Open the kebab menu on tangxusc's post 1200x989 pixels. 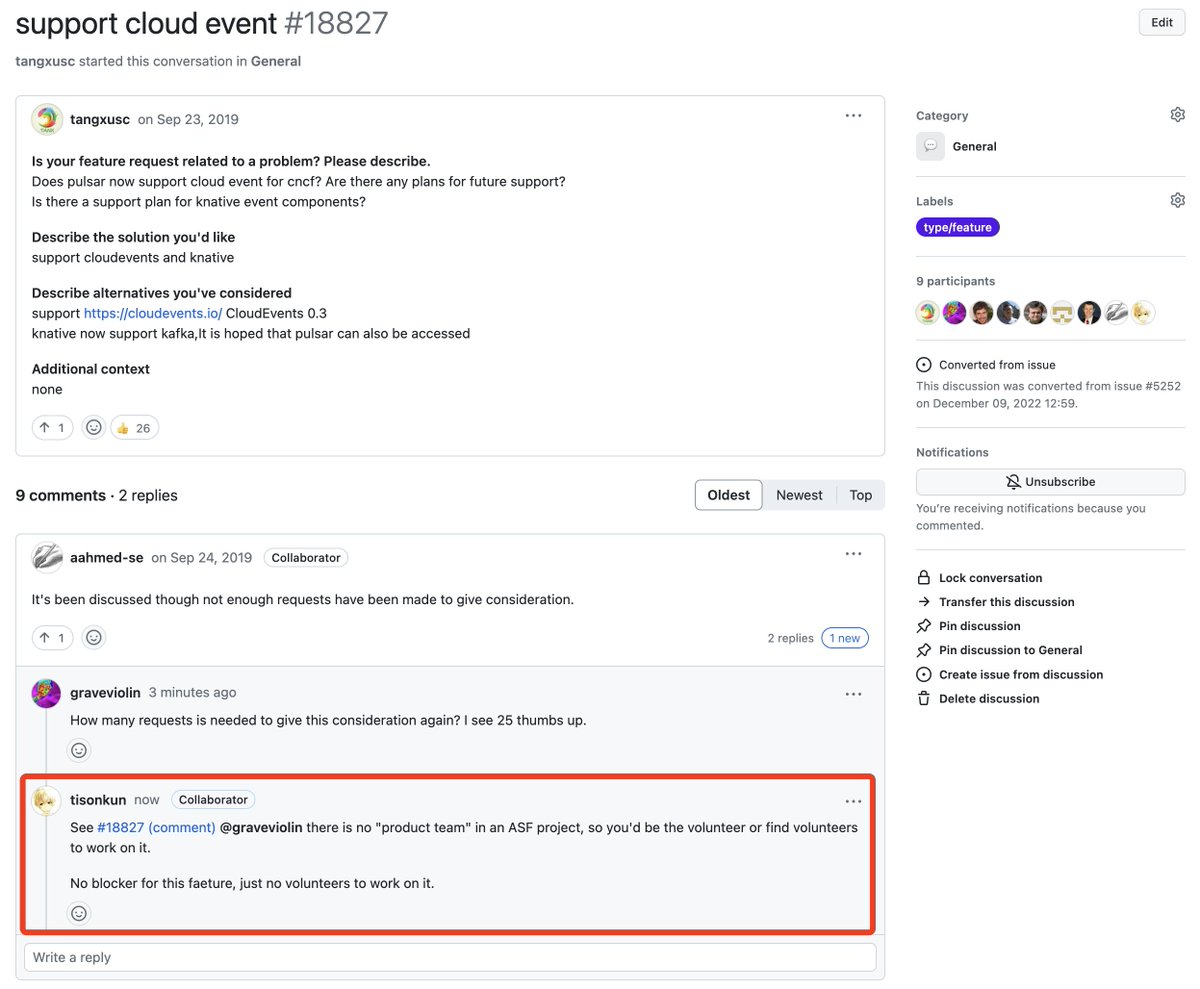(x=853, y=115)
